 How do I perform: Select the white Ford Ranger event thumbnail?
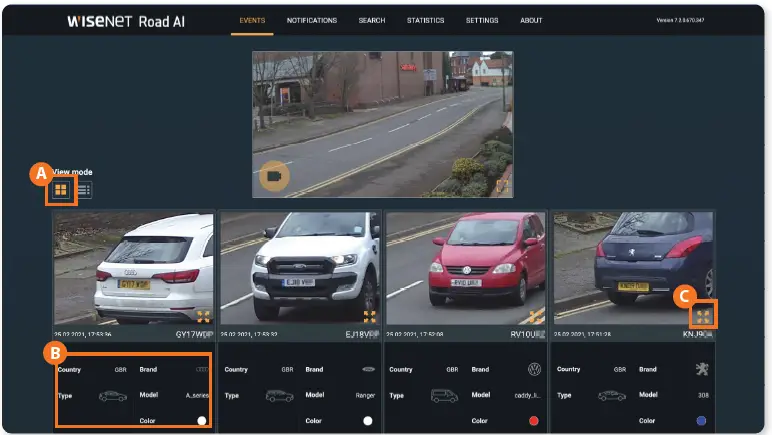[300, 268]
